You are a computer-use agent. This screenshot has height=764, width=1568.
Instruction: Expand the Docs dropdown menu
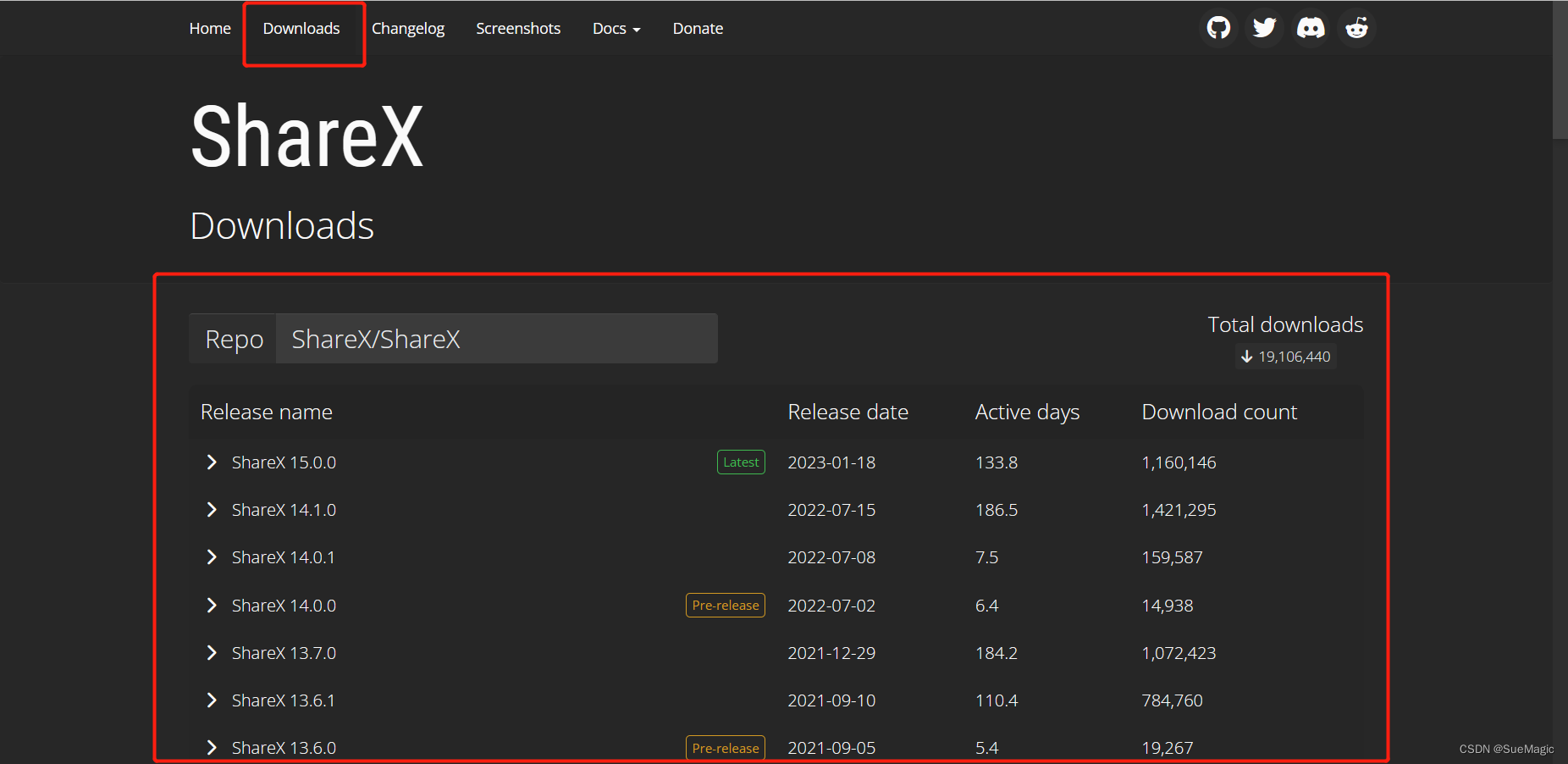pyautogui.click(x=616, y=29)
